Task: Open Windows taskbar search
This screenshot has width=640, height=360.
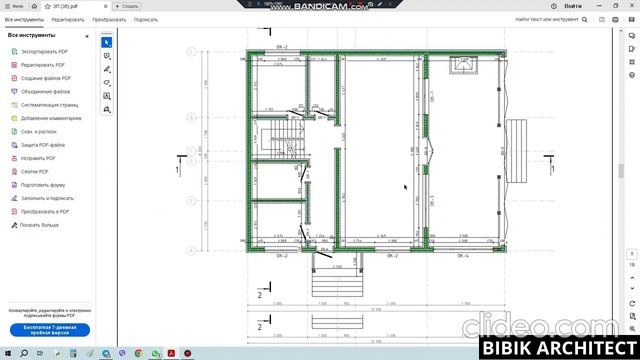Action: 24,353
